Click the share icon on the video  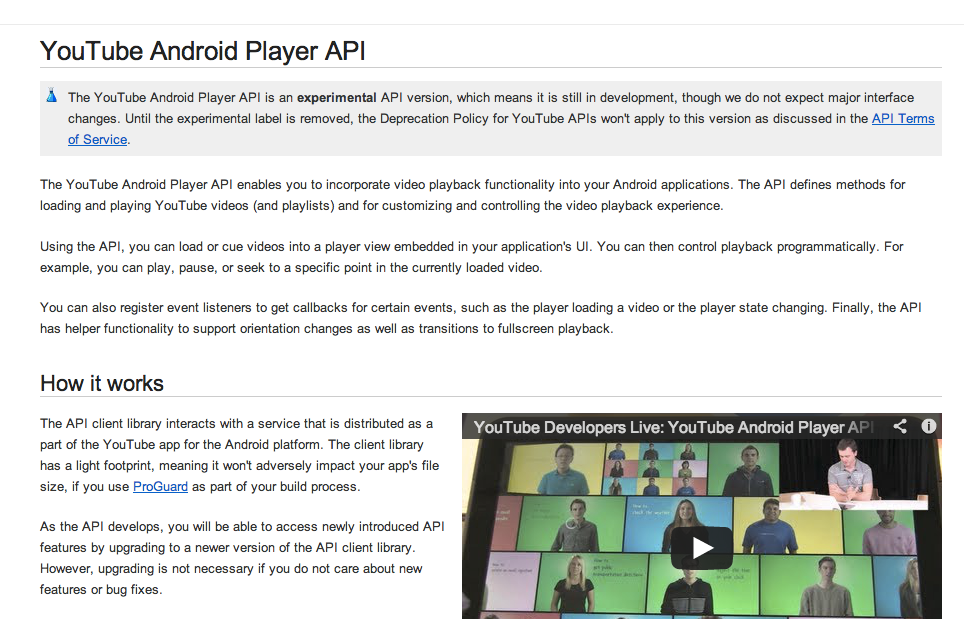[900, 426]
